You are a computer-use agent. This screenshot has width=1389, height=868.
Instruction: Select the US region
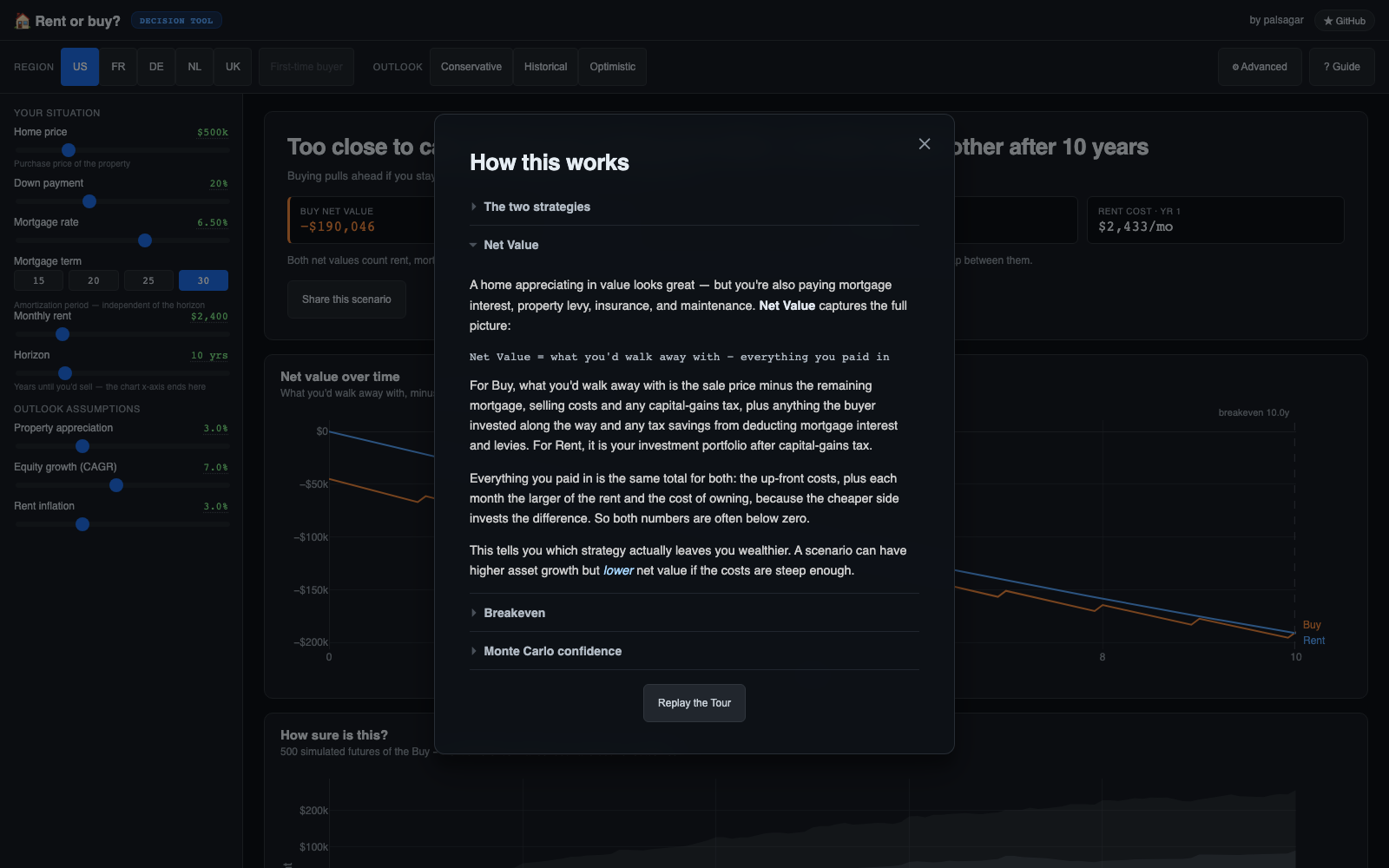80,67
